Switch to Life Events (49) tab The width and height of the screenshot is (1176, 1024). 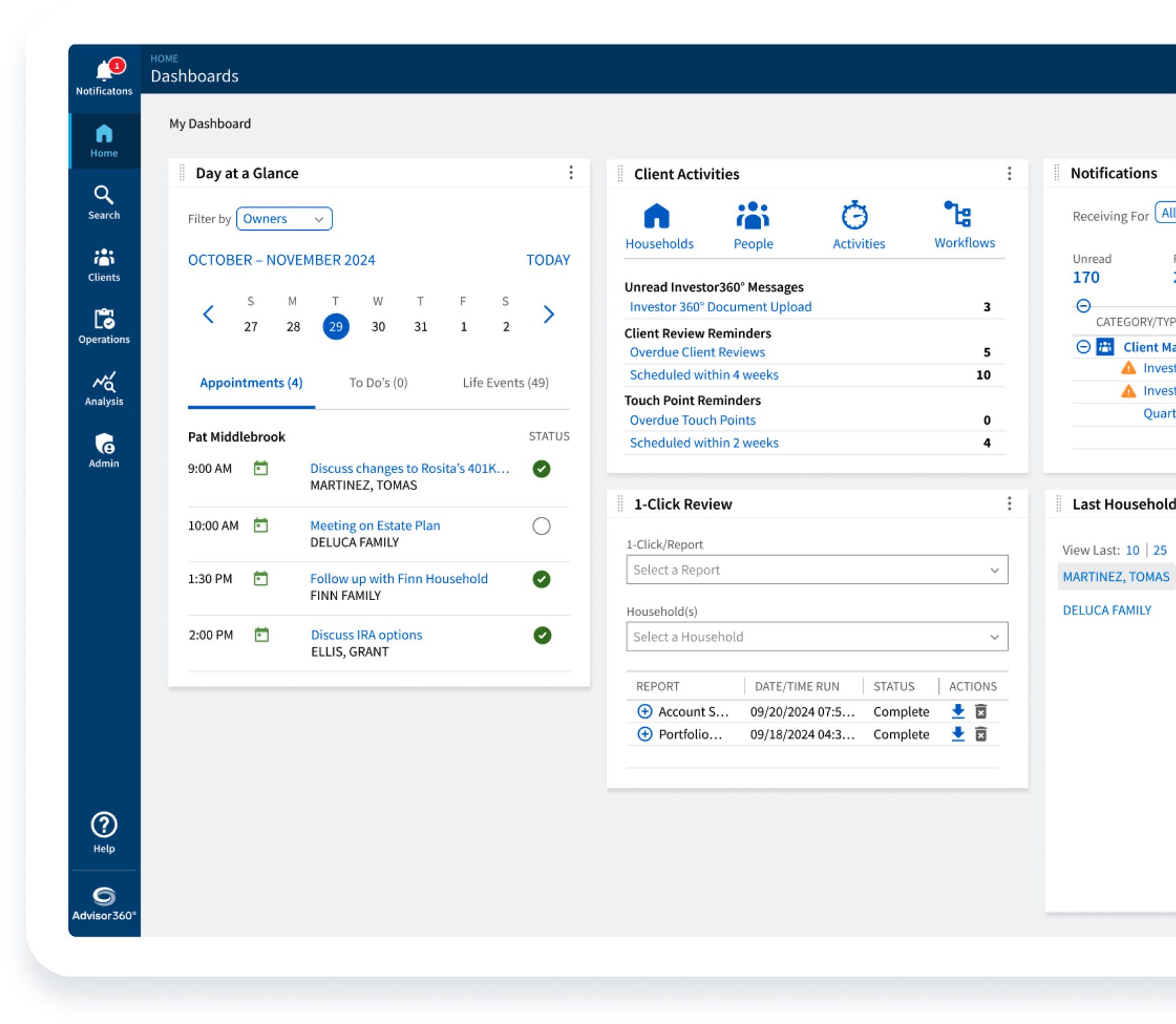[x=505, y=383]
